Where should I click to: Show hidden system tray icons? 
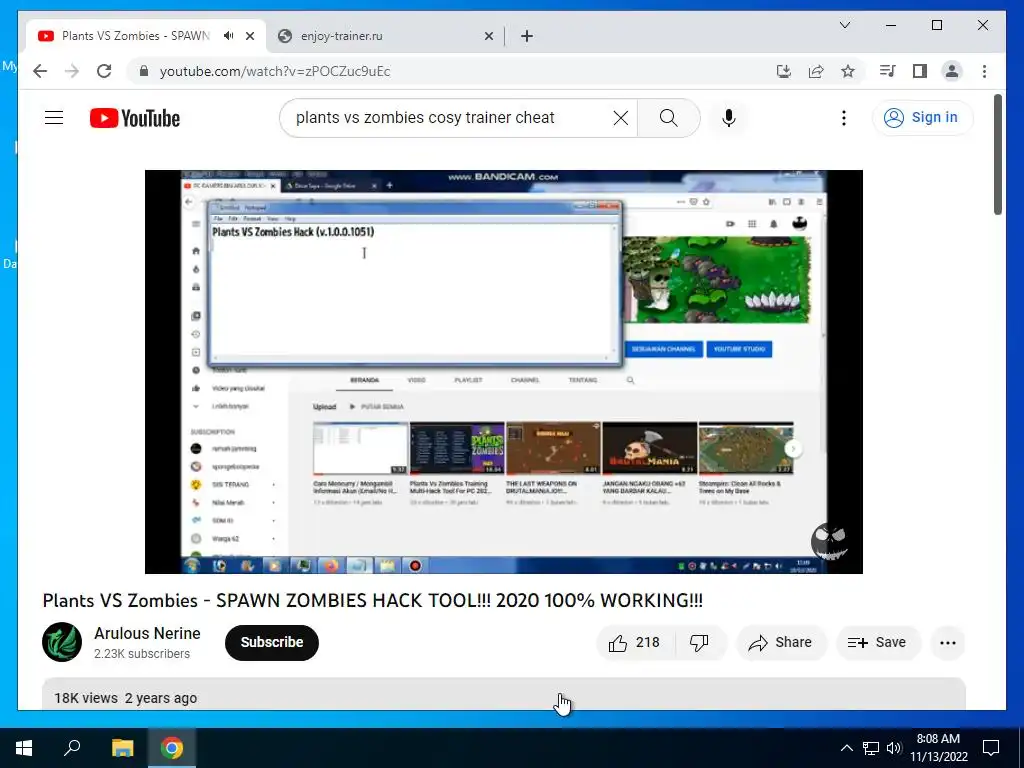(x=846, y=748)
